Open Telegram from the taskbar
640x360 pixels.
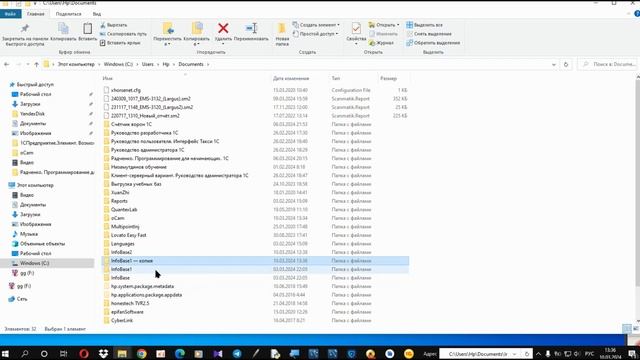pos(237,353)
